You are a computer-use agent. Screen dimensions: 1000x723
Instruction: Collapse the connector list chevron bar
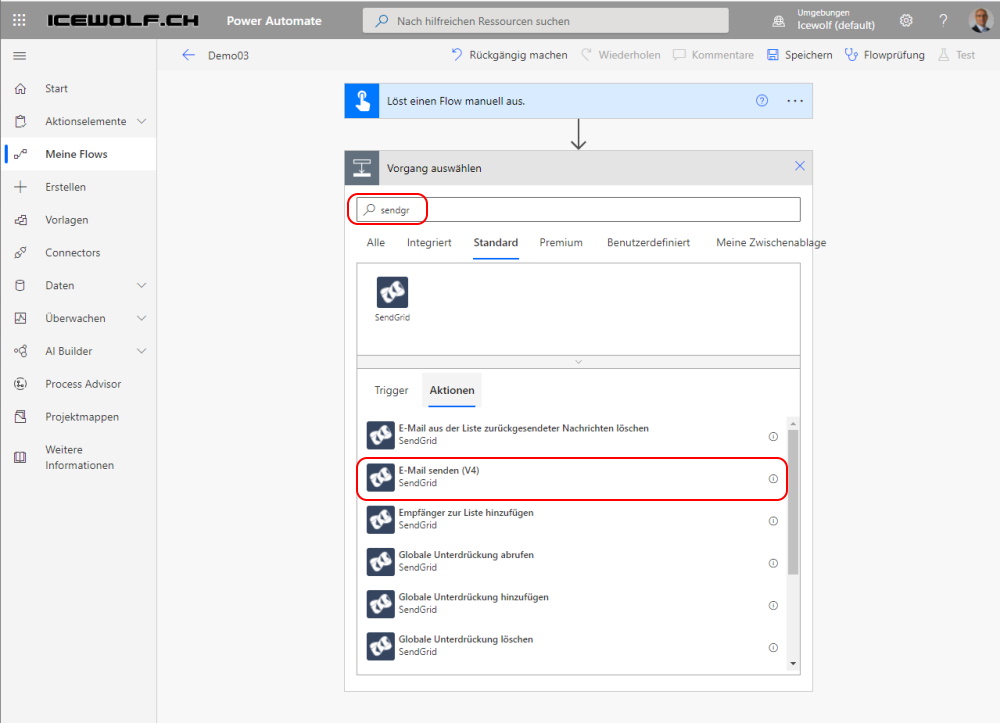click(x=578, y=362)
